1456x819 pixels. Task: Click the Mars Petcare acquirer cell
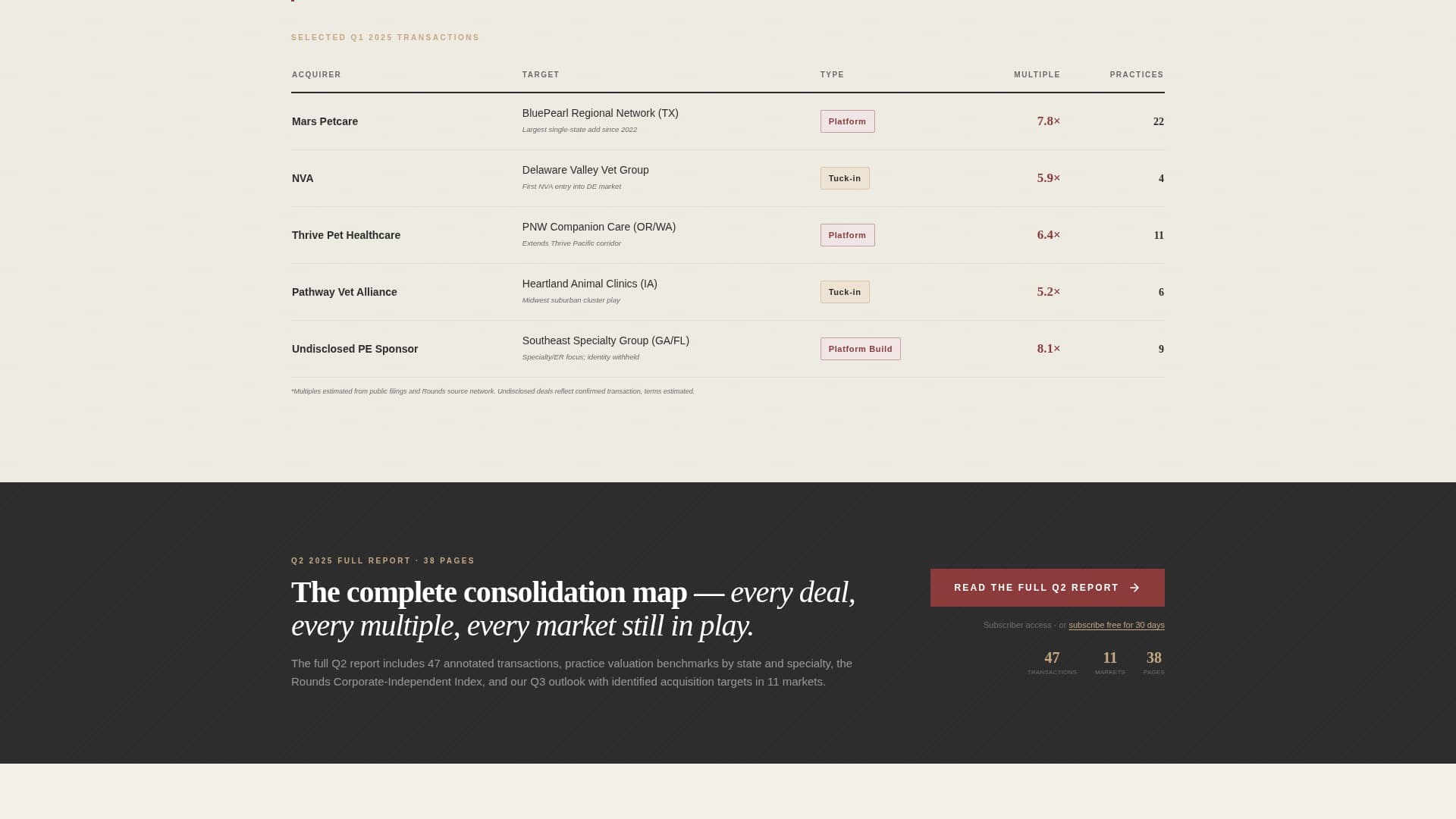click(x=325, y=121)
